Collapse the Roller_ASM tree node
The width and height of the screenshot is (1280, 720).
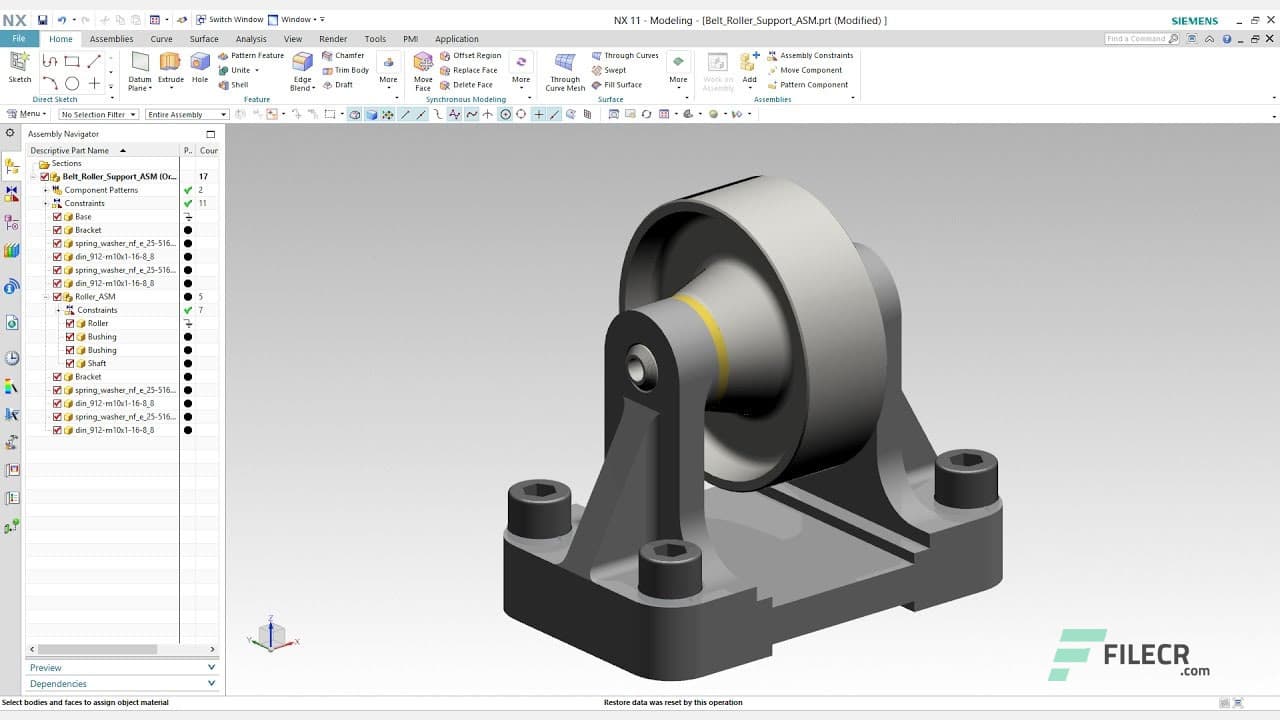[x=45, y=296]
